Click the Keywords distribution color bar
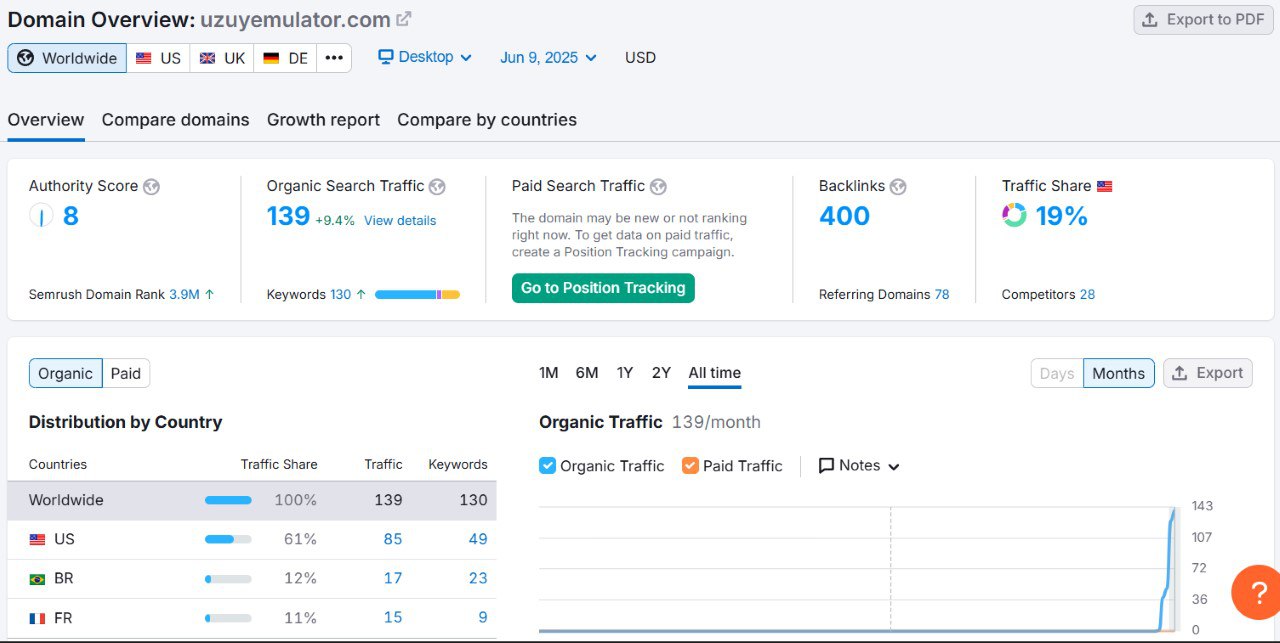 pyautogui.click(x=417, y=295)
